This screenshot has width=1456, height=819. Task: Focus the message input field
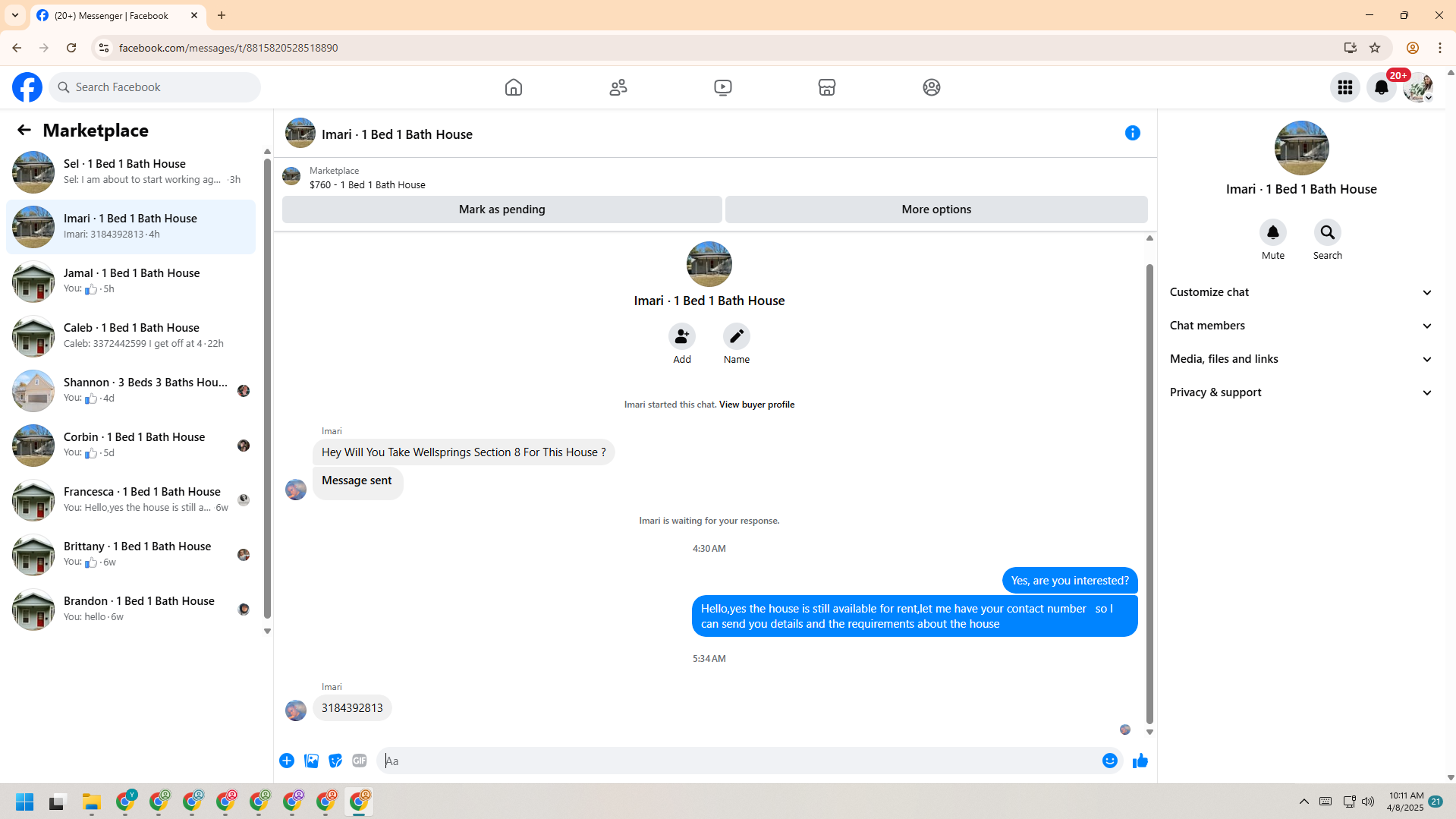(x=738, y=761)
